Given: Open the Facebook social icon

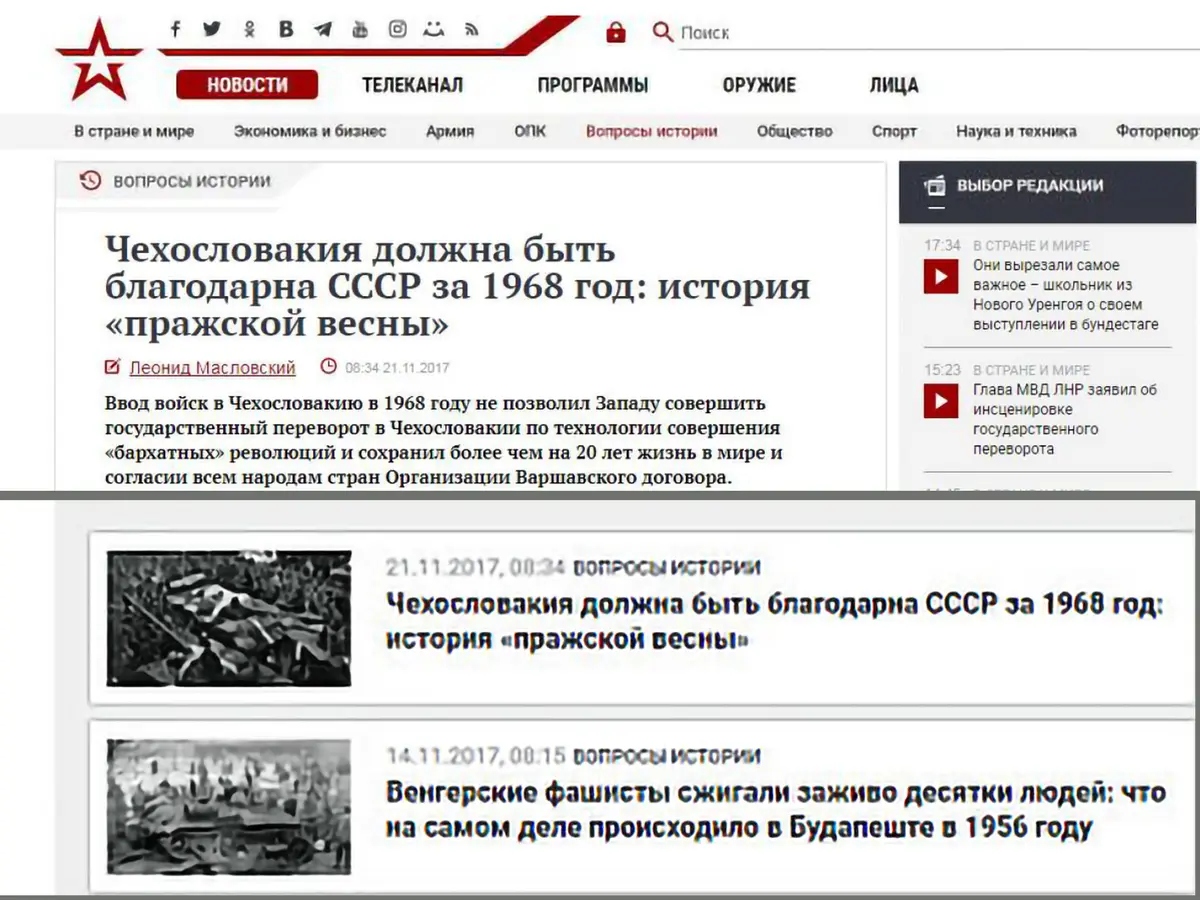Looking at the screenshot, I should point(175,30).
